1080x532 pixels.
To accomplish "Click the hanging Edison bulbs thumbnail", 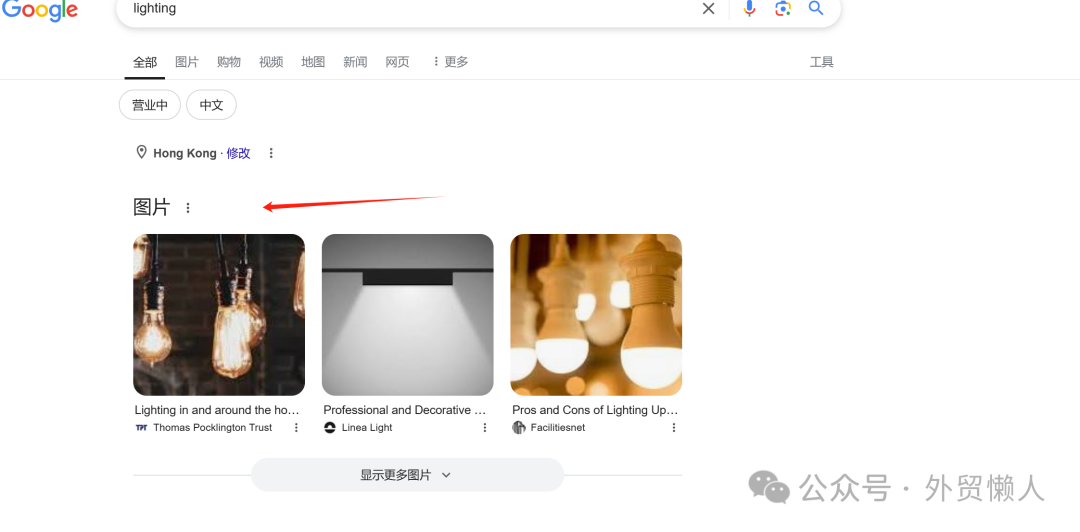I will (219, 315).
